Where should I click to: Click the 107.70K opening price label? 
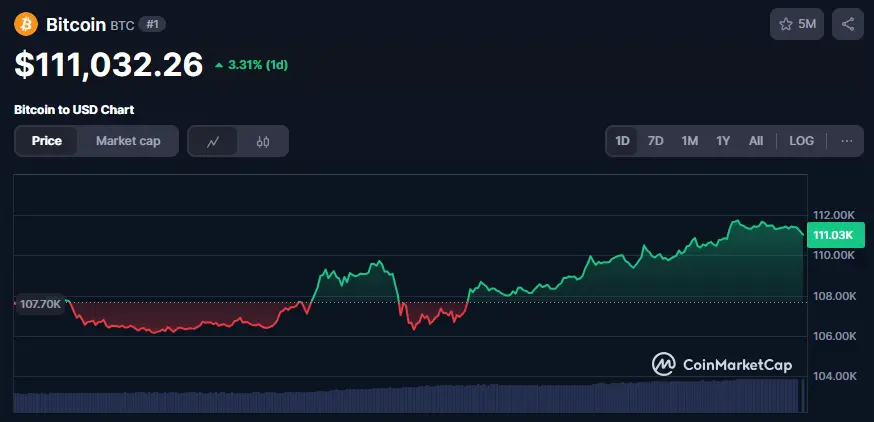click(40, 304)
